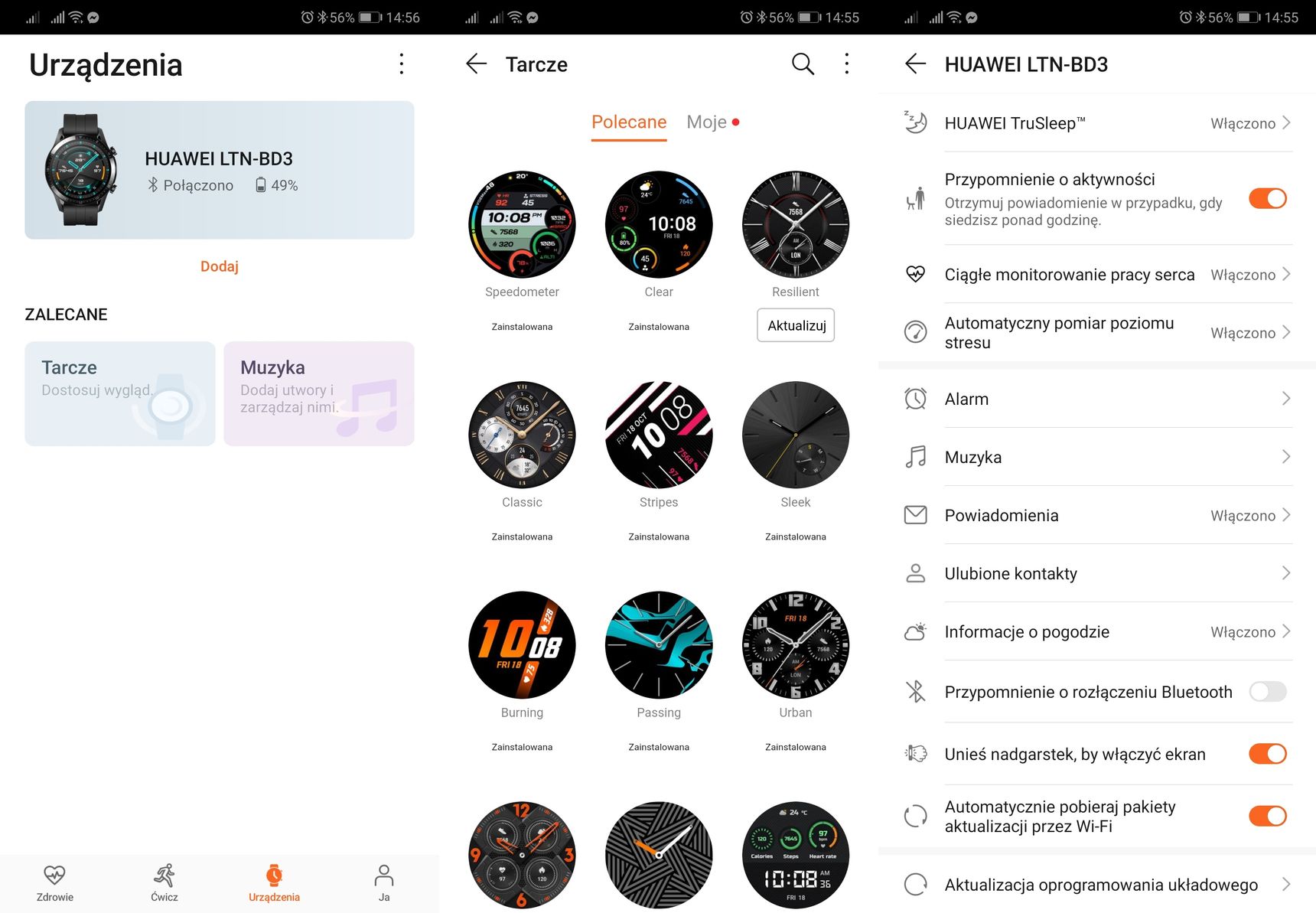Open Alarm row chevron

pyautogui.click(x=1285, y=399)
